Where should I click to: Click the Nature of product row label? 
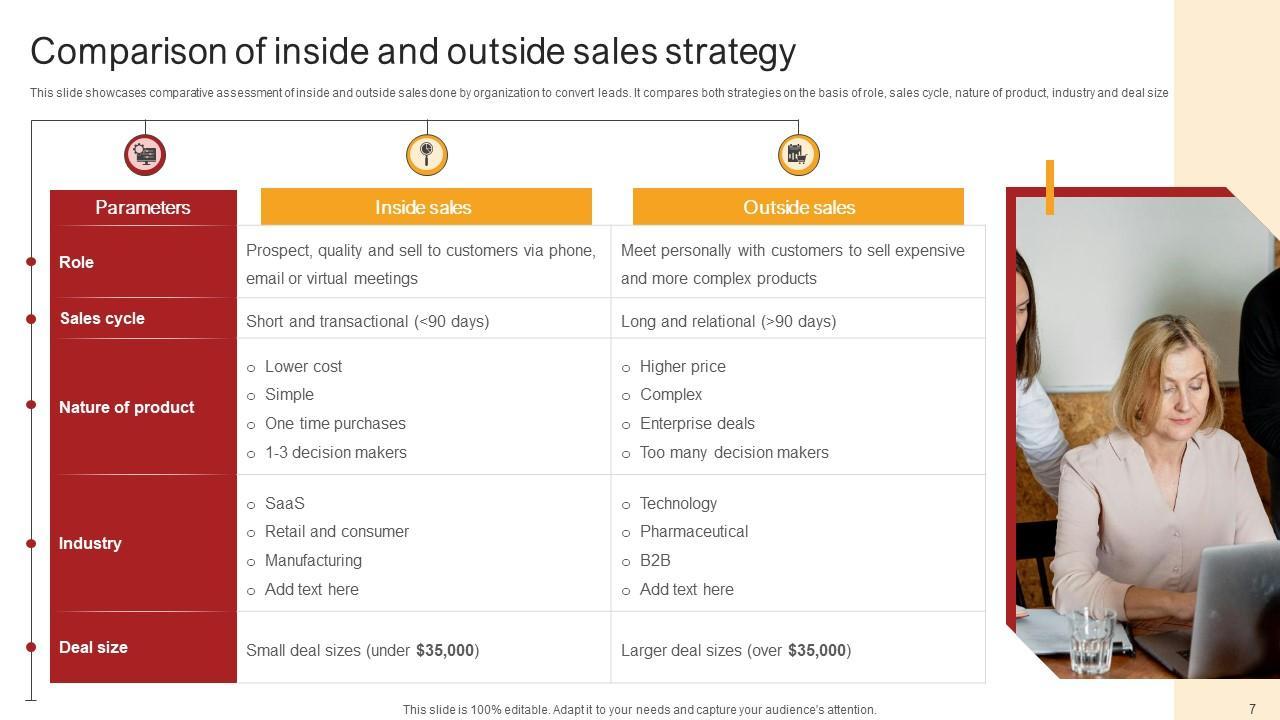pyautogui.click(x=127, y=407)
